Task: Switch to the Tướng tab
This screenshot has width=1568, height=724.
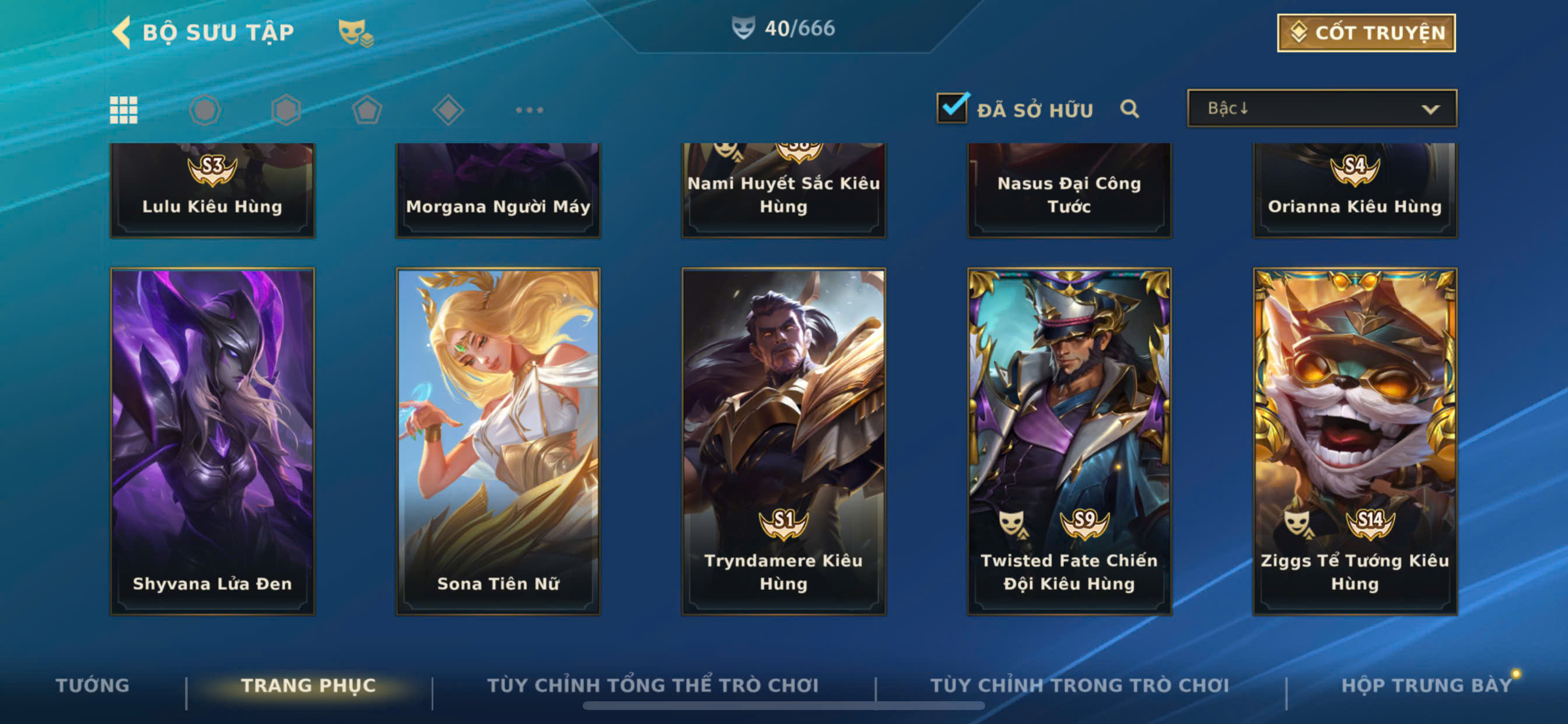Action: click(93, 685)
